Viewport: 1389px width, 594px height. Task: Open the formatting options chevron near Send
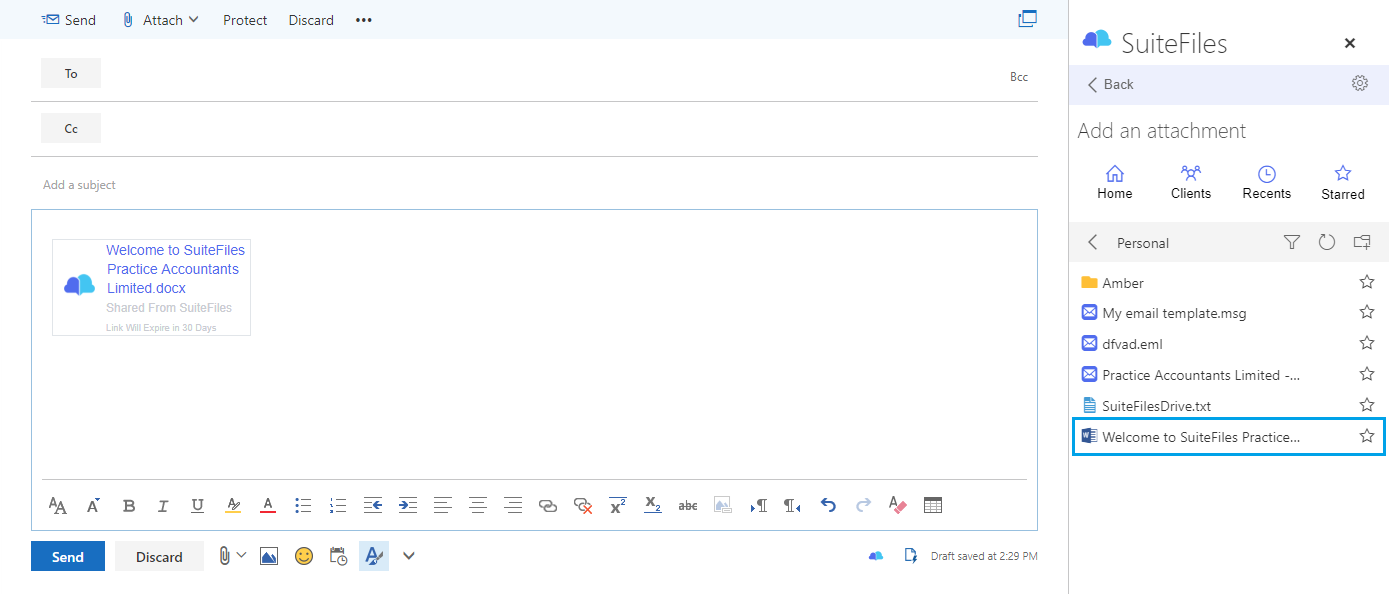408,555
